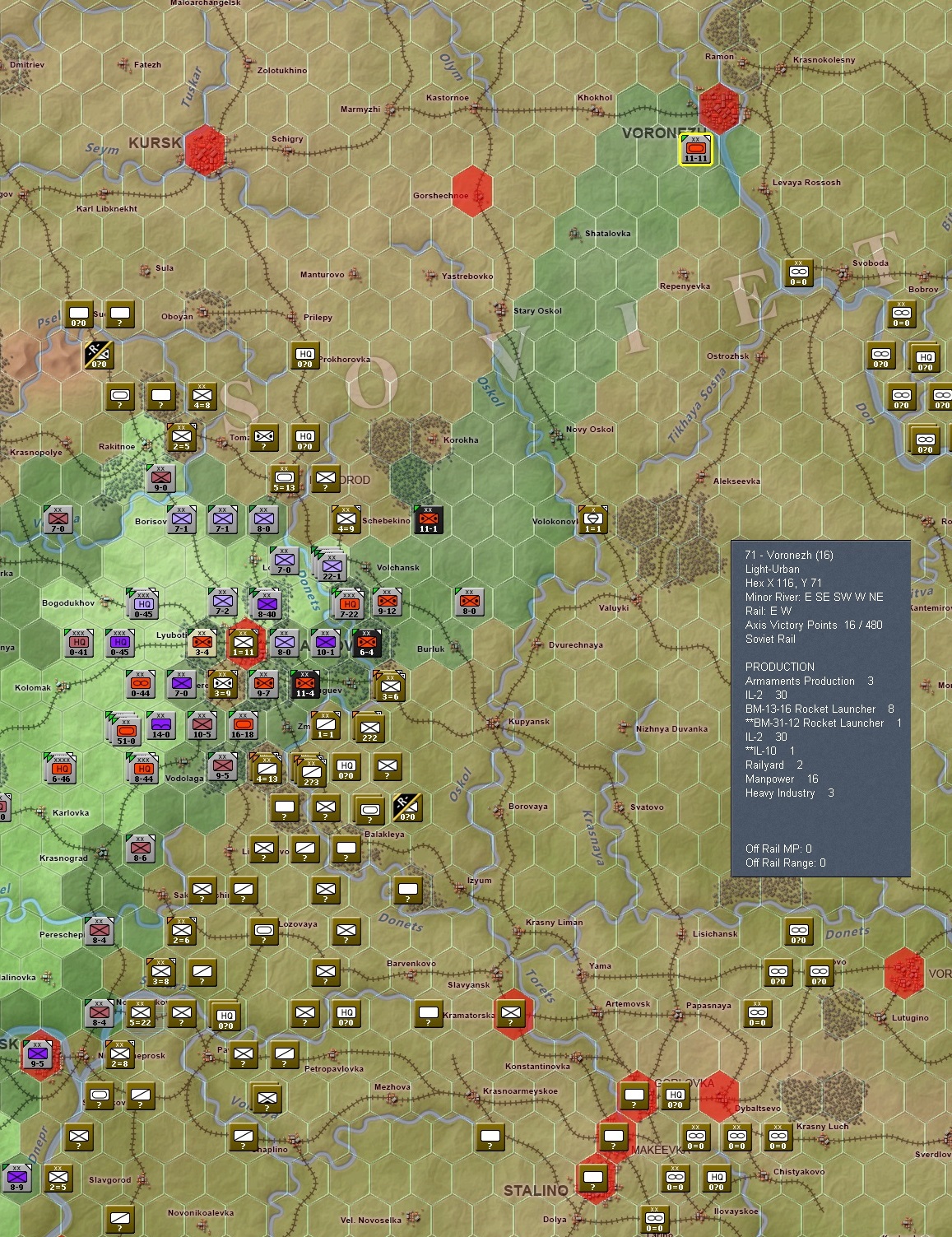Click the 'Armaments Production 3' entry
Screen dimensions: 952x1237
pos(809,681)
